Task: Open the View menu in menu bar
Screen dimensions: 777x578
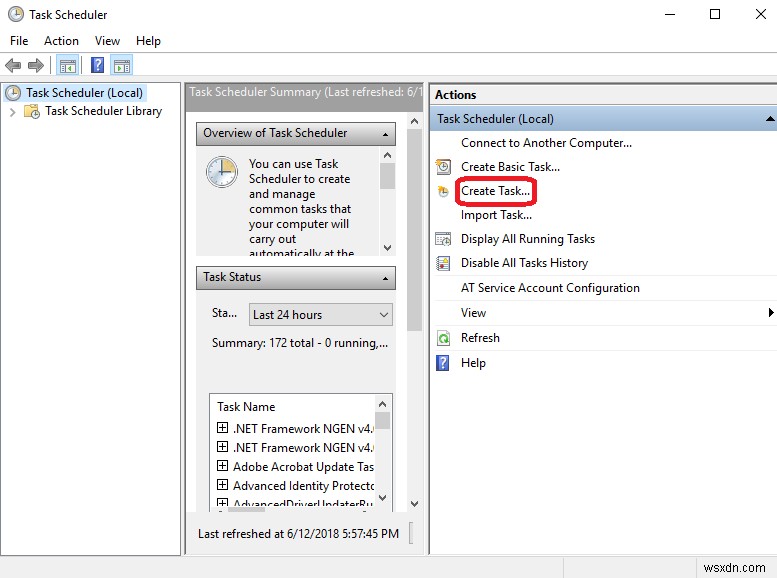Action: (107, 41)
